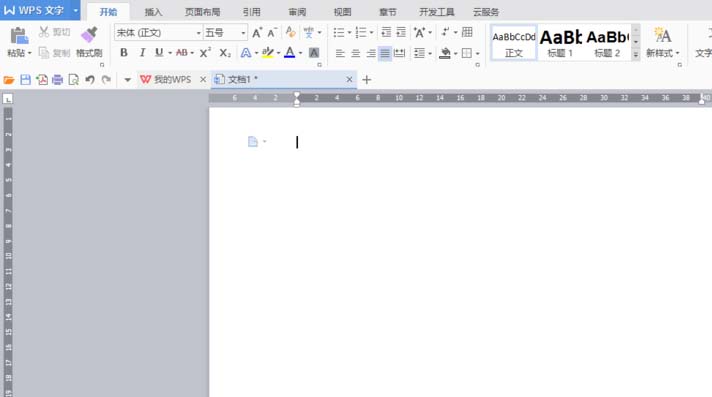Click the font color red A swatch
The image size is (712, 397).
[289, 53]
